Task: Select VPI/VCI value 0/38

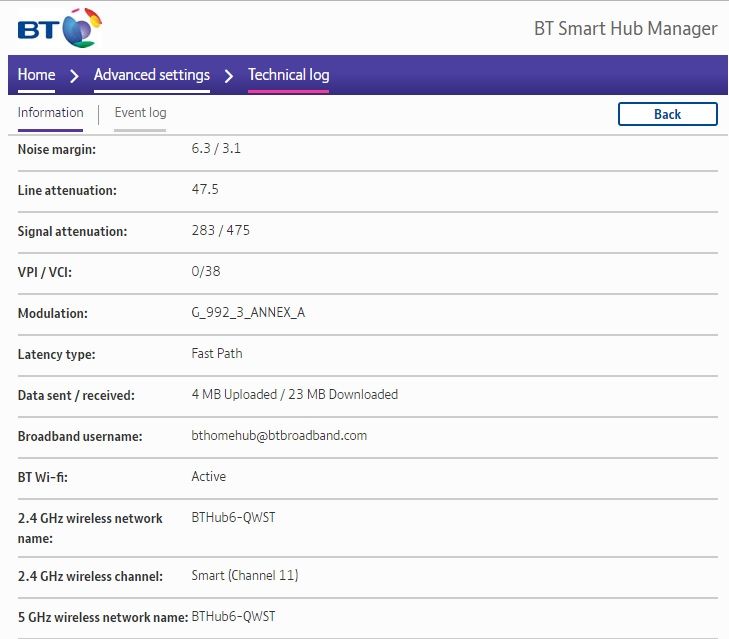Action: [x=205, y=271]
